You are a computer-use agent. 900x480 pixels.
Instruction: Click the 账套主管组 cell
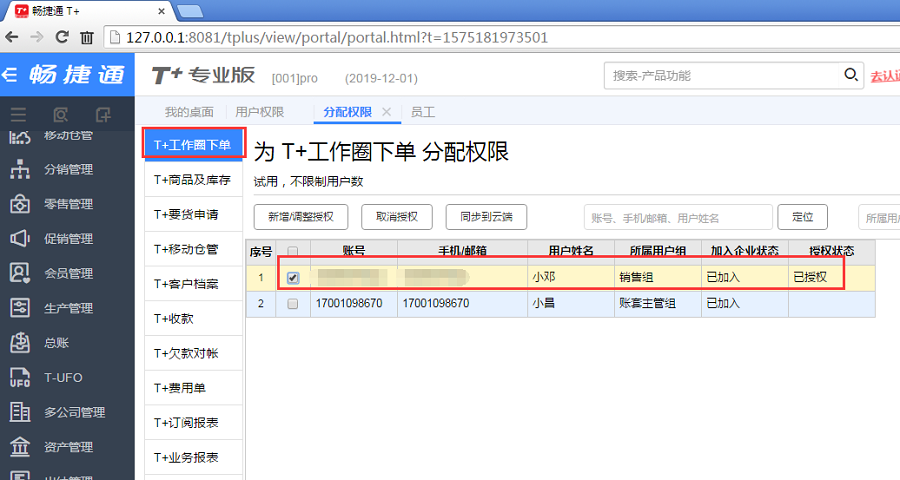pos(658,304)
